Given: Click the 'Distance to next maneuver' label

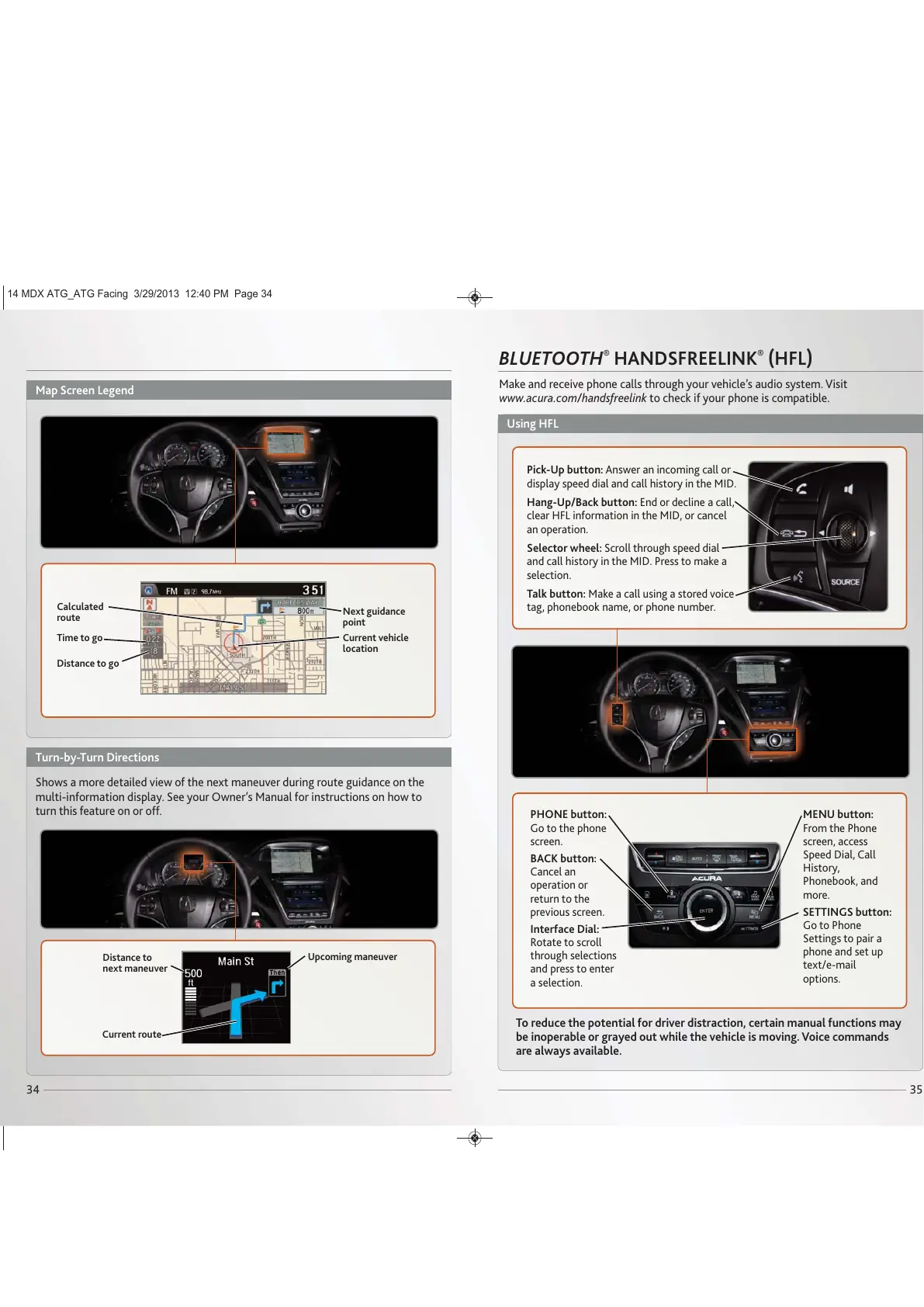Looking at the screenshot, I should pyautogui.click(x=135, y=963).
